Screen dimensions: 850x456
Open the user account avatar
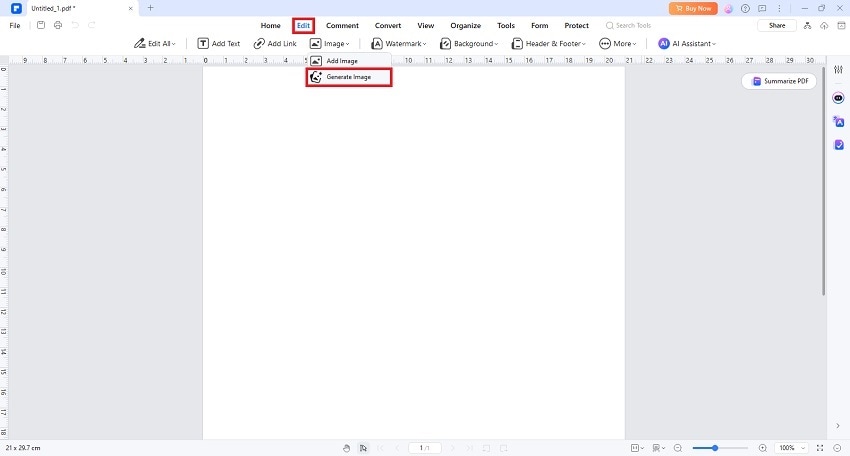coord(729,9)
